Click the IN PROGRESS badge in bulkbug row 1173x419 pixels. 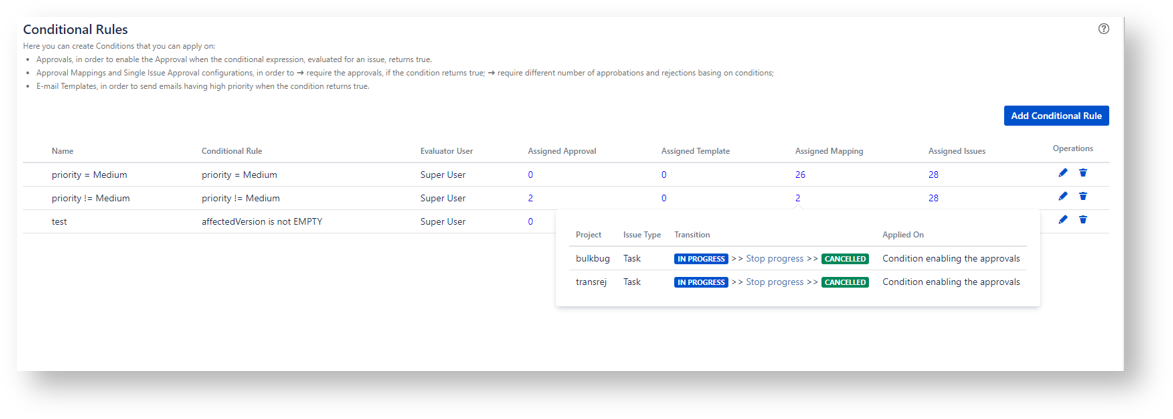701,259
